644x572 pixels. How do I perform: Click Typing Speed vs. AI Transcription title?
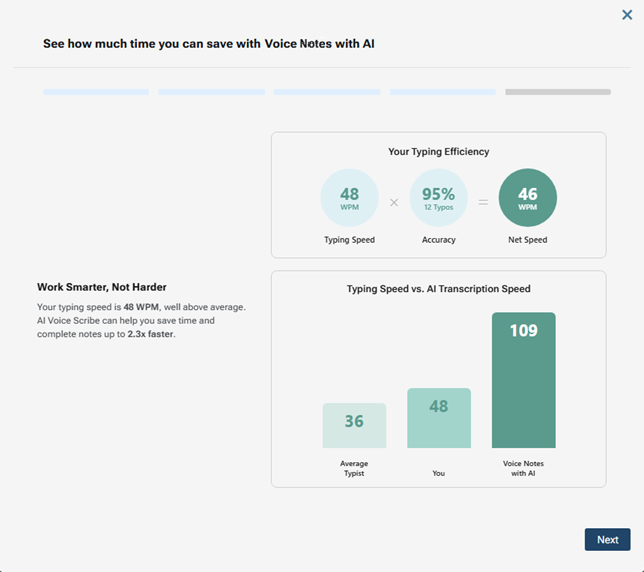tap(438, 289)
